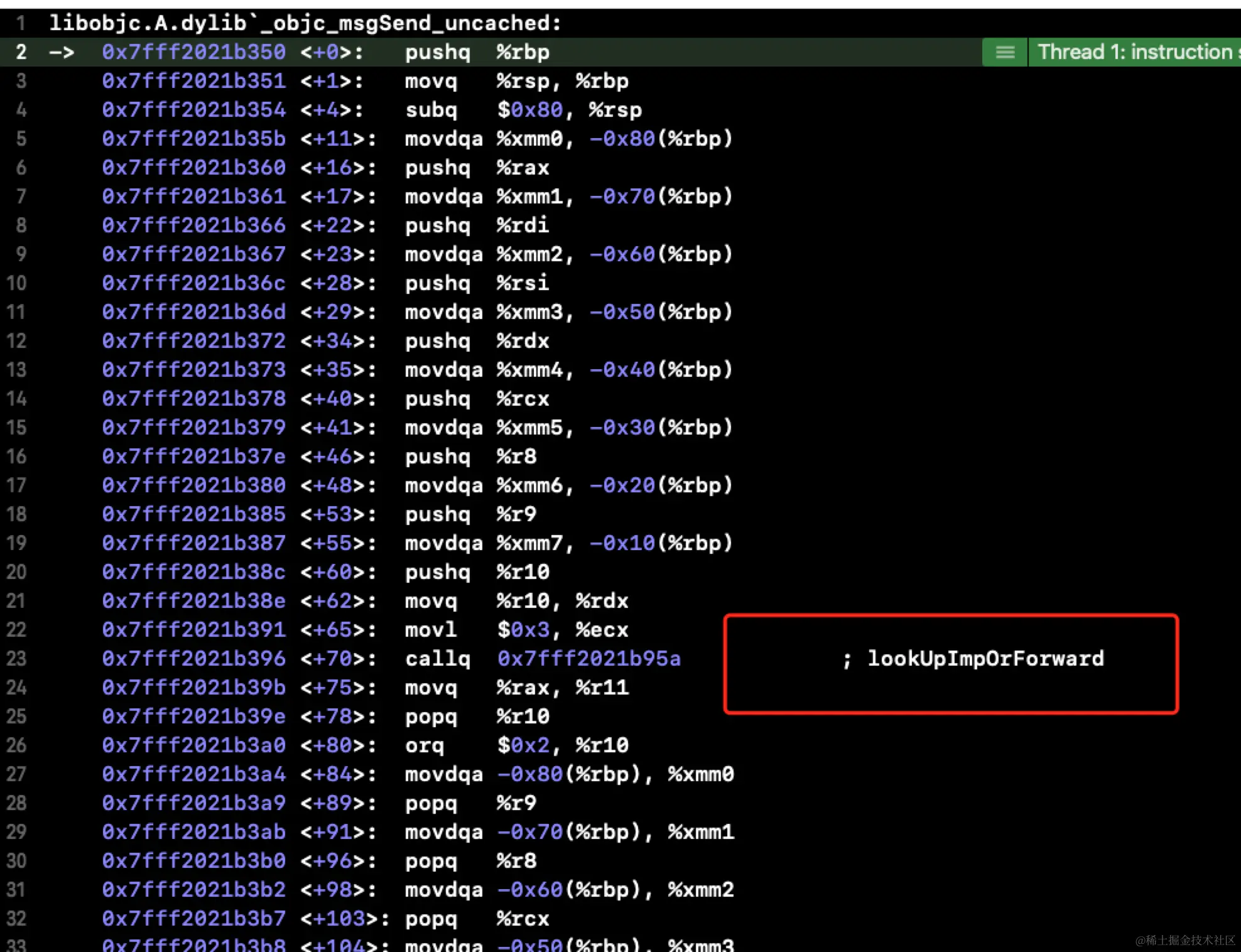Click address 0x7fff2021b36d
This screenshot has height=952, width=1241.
coord(194,312)
